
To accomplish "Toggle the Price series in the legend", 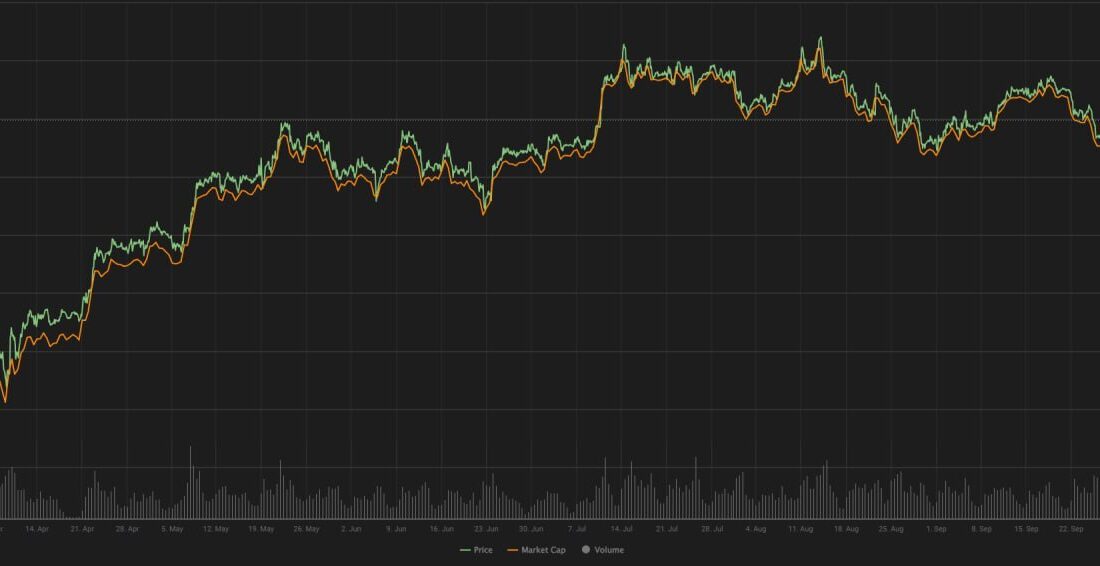I will (483, 550).
